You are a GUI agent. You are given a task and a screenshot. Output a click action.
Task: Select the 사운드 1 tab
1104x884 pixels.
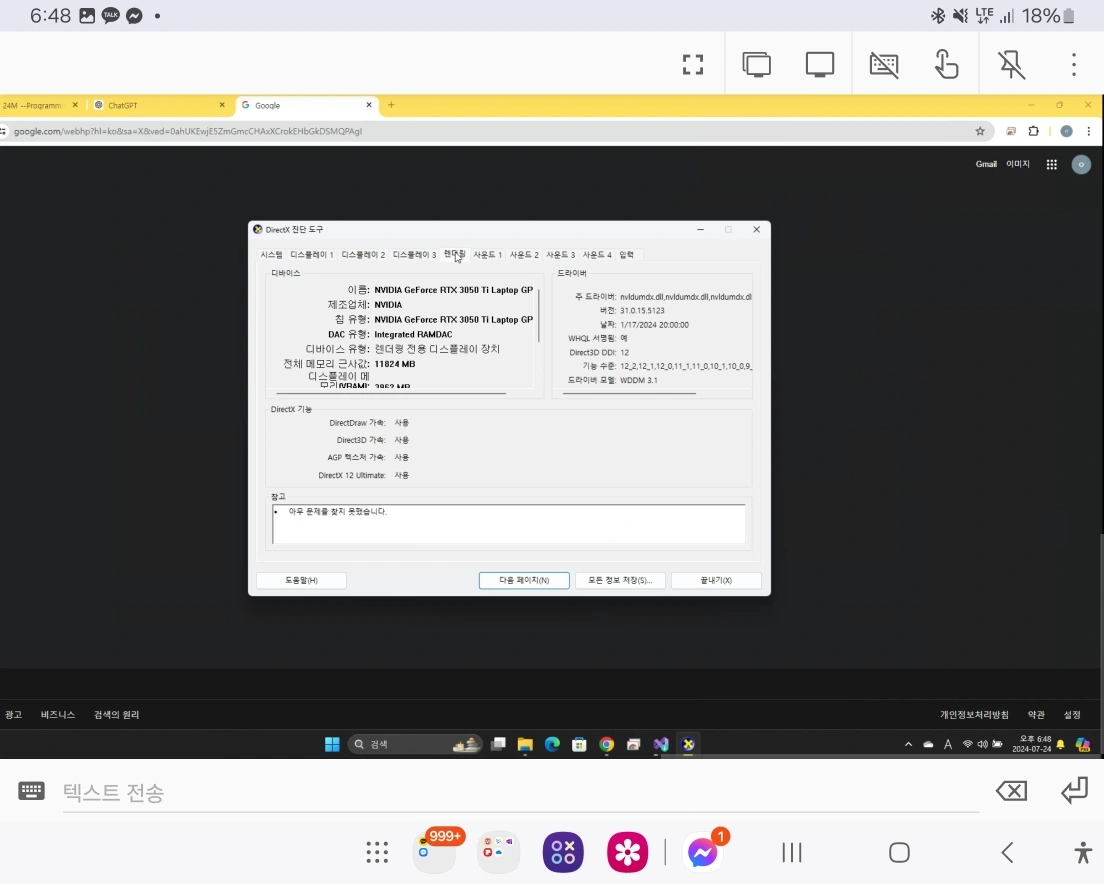coord(487,255)
